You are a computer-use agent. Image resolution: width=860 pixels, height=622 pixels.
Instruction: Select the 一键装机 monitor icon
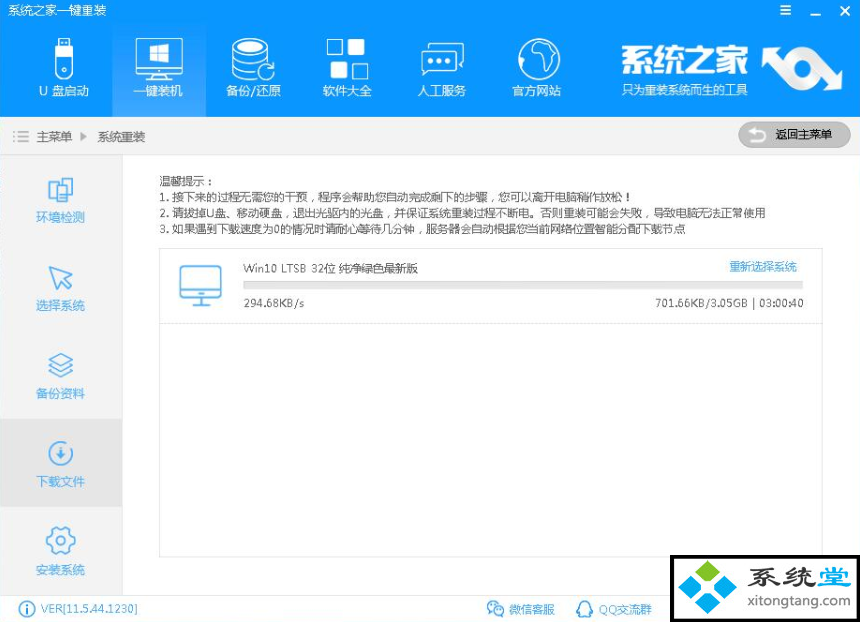coord(159,59)
